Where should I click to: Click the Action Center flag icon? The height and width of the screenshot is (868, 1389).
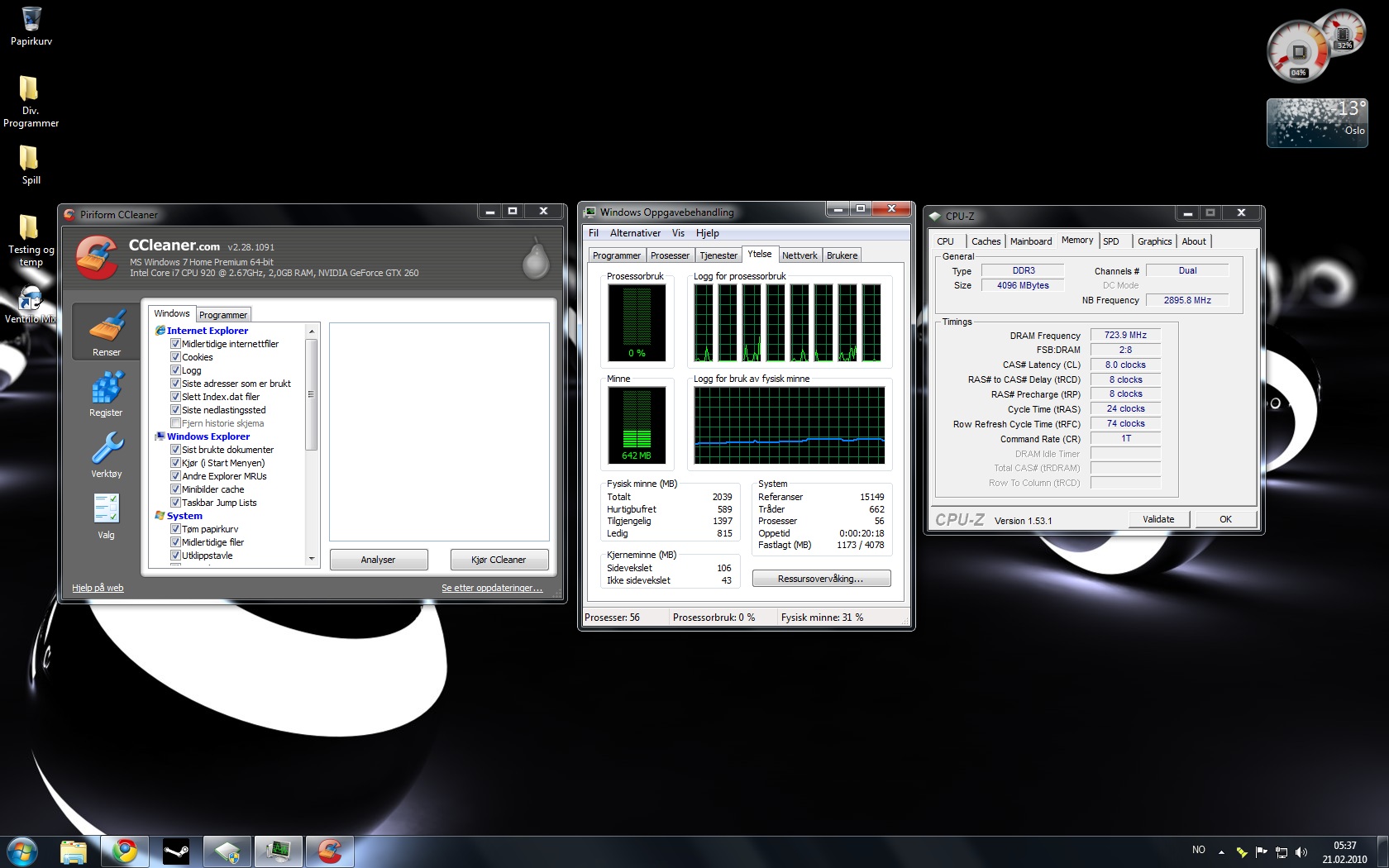1262,852
